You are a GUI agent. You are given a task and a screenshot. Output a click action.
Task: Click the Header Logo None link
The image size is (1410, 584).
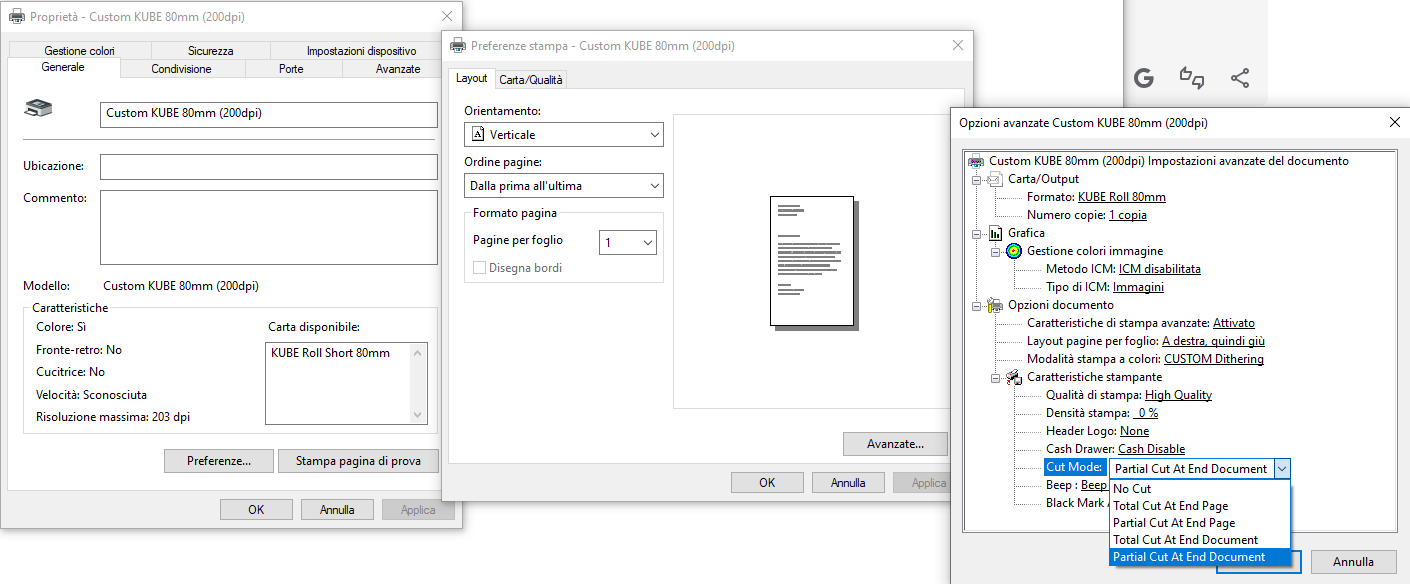coord(1135,431)
